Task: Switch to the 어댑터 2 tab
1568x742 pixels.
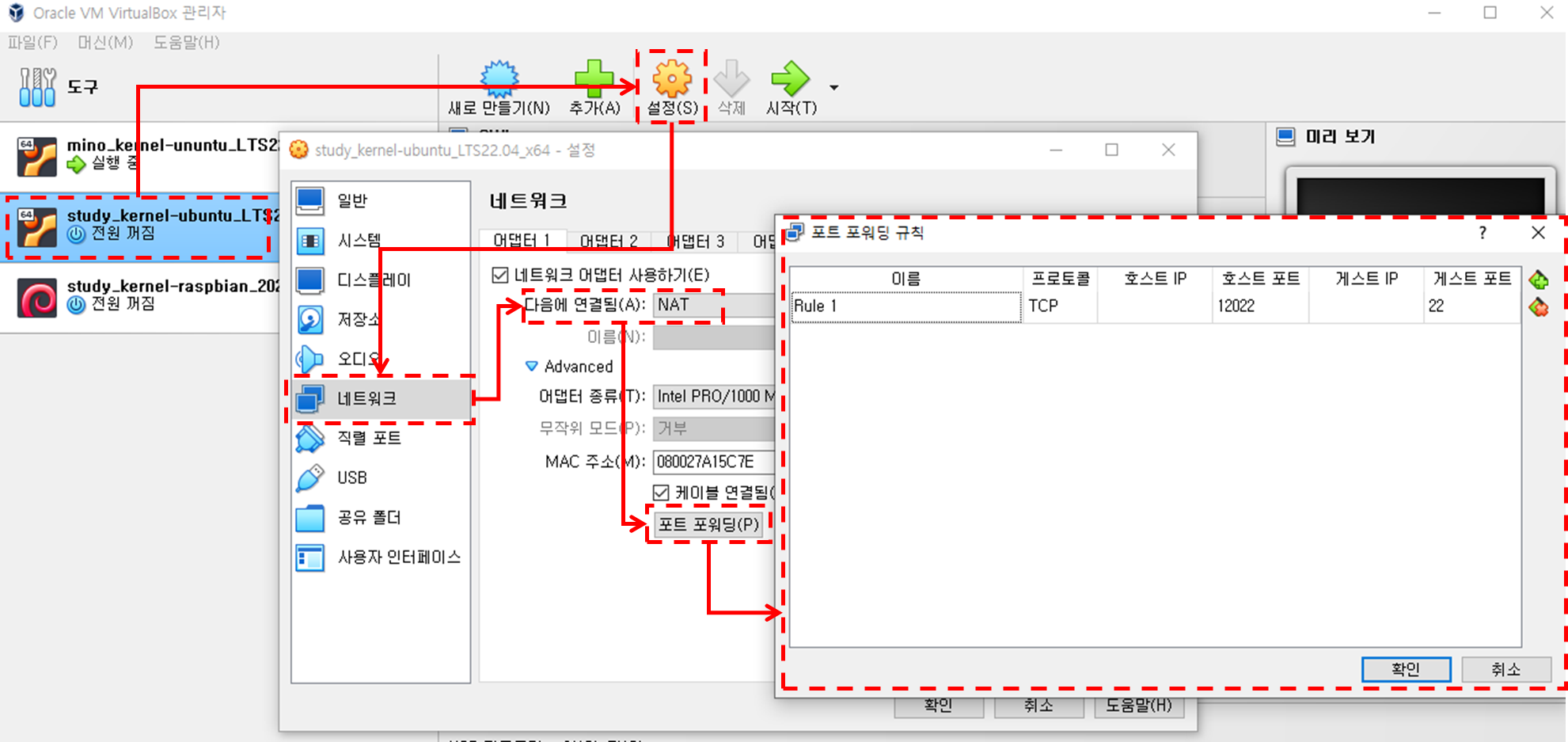Action: 610,241
